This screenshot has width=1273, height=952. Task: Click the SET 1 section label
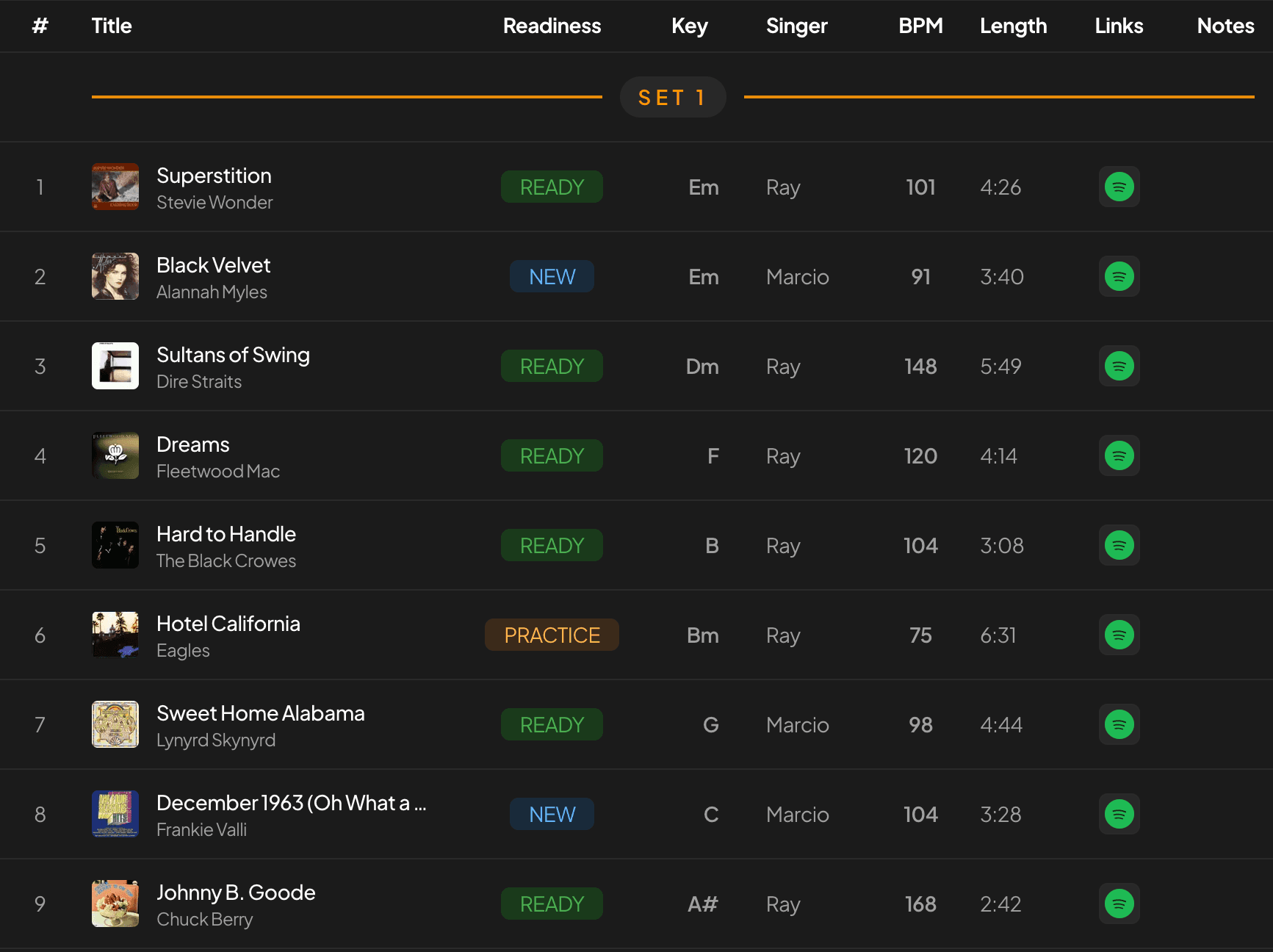click(x=673, y=97)
